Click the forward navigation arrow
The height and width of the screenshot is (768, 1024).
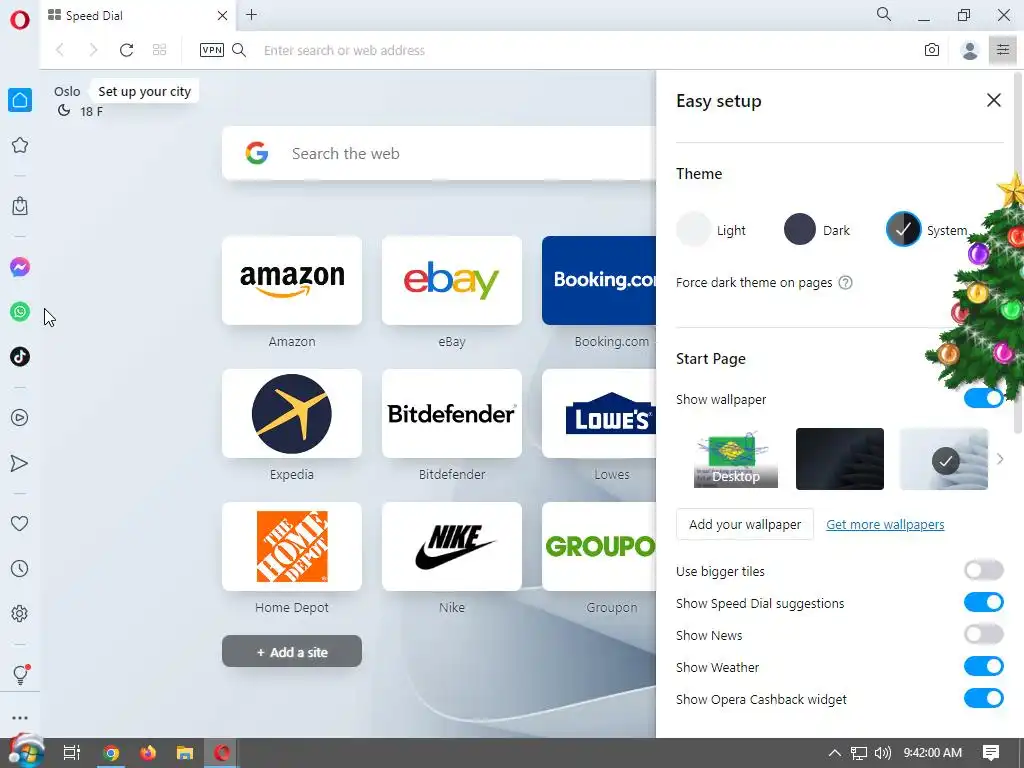93,50
